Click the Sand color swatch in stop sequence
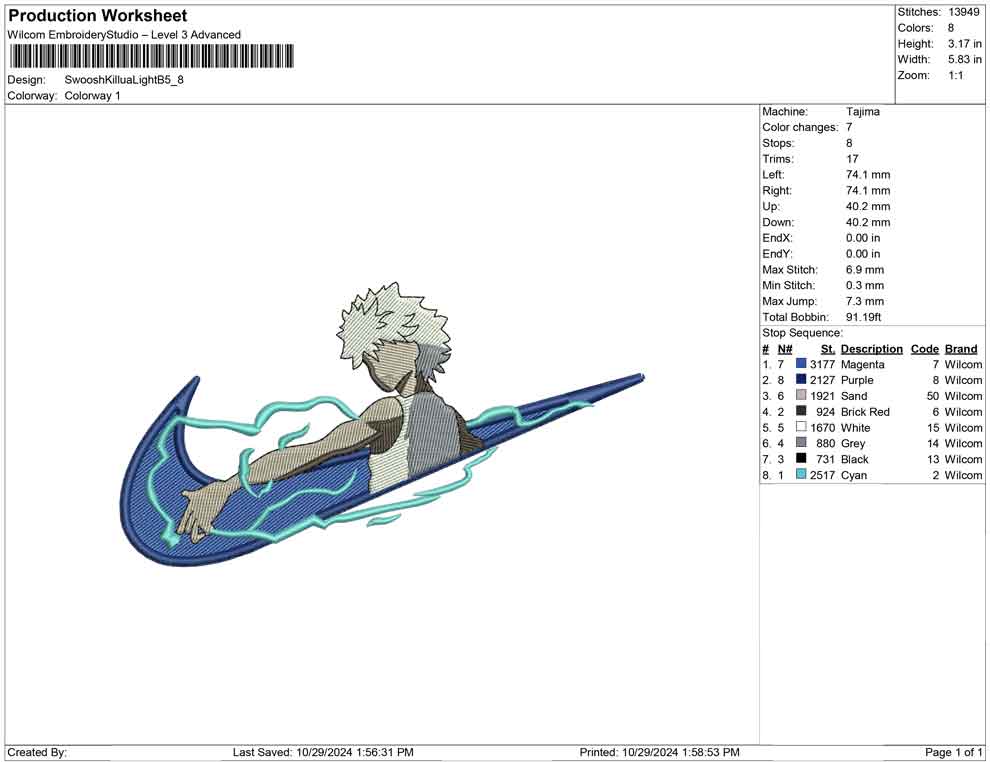The height and width of the screenshot is (762, 990). (x=801, y=395)
